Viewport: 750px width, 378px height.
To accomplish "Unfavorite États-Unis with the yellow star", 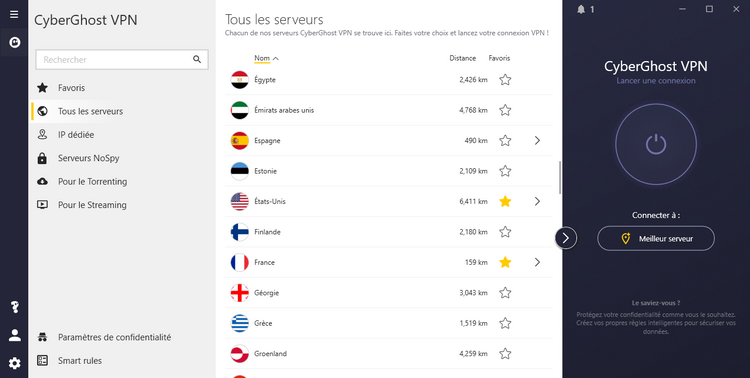I will pyautogui.click(x=505, y=201).
